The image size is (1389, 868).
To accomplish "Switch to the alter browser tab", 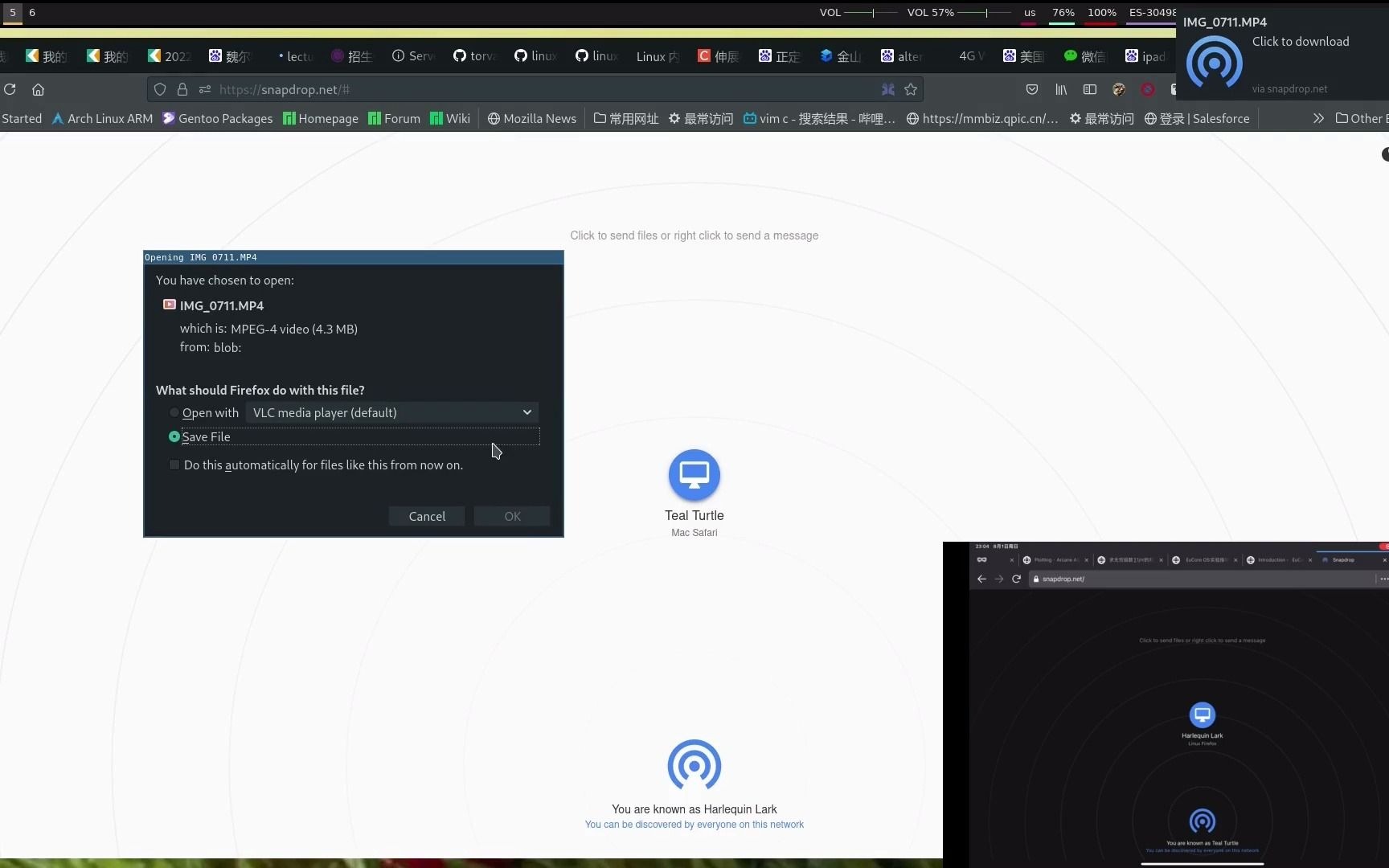I will click(x=902, y=56).
